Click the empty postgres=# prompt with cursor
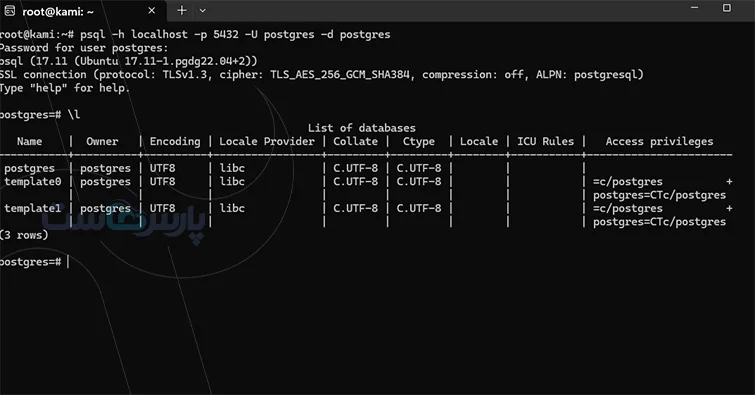 coord(35,262)
